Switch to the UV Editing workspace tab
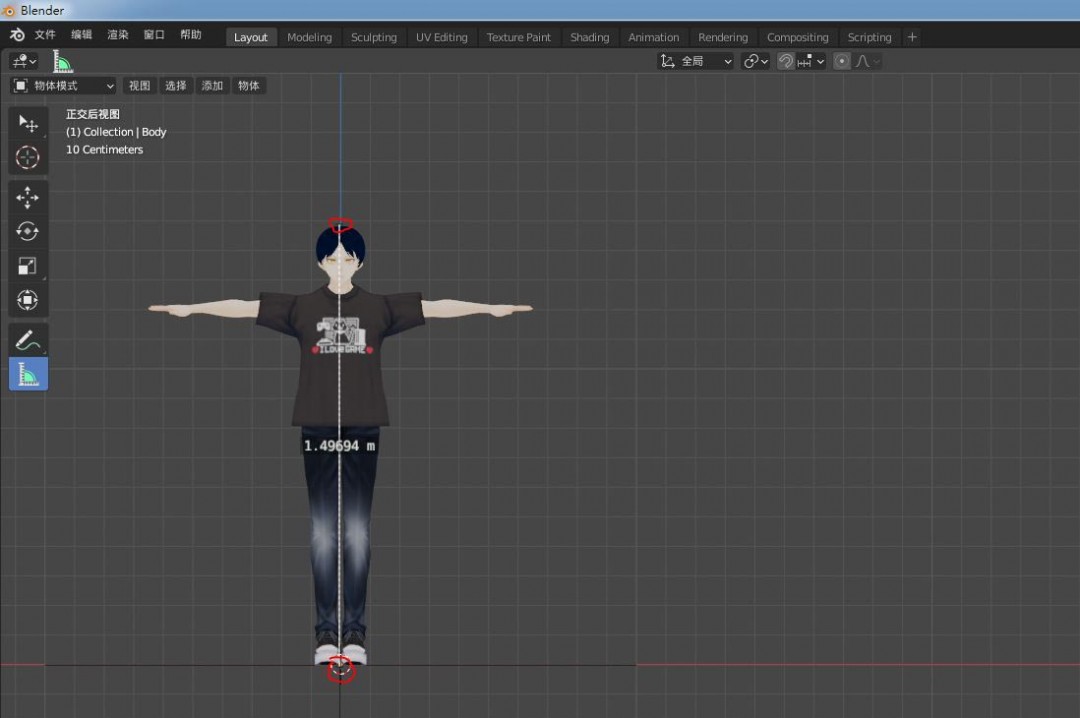 [x=442, y=37]
